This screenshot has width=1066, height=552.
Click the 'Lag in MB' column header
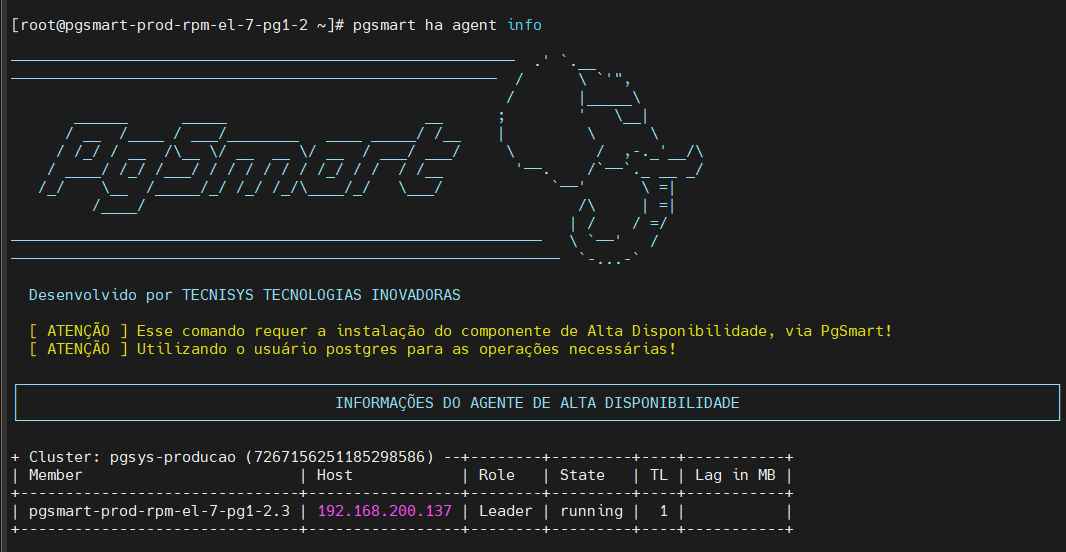735,475
